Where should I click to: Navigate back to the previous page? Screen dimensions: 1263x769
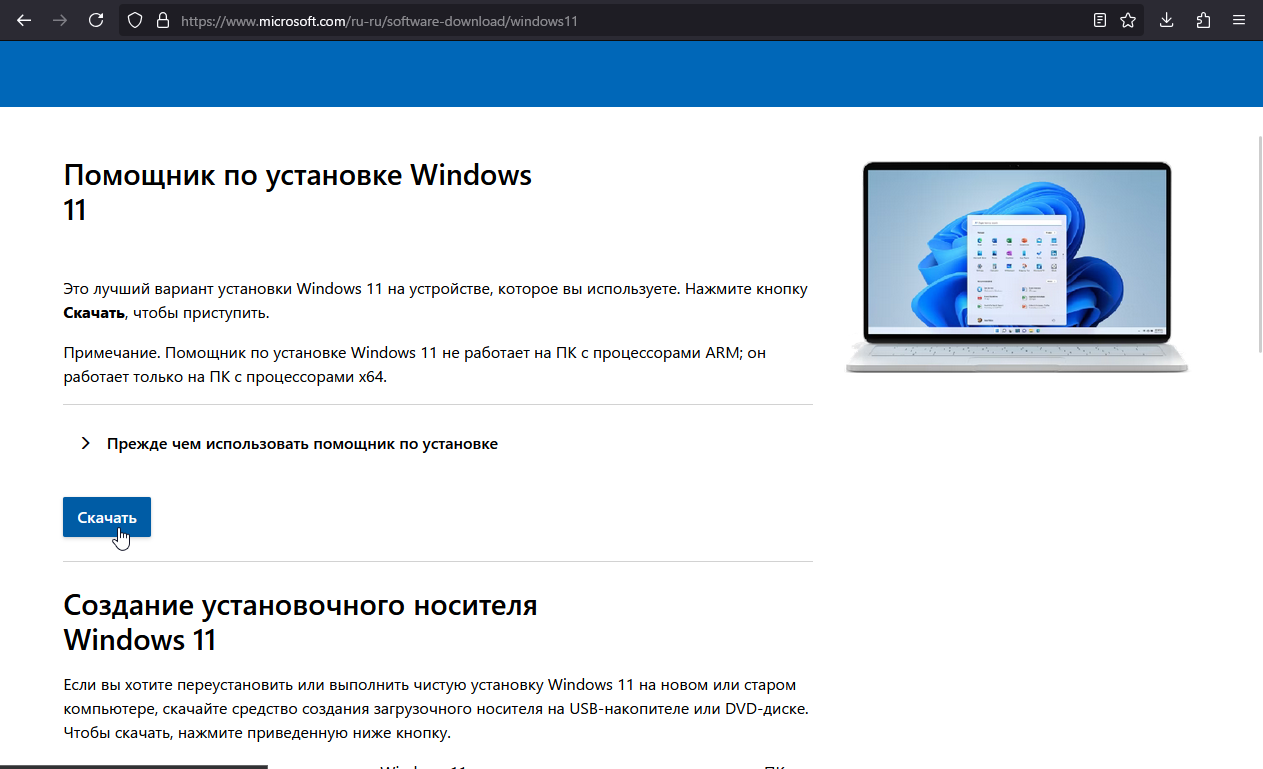pyautogui.click(x=23, y=19)
